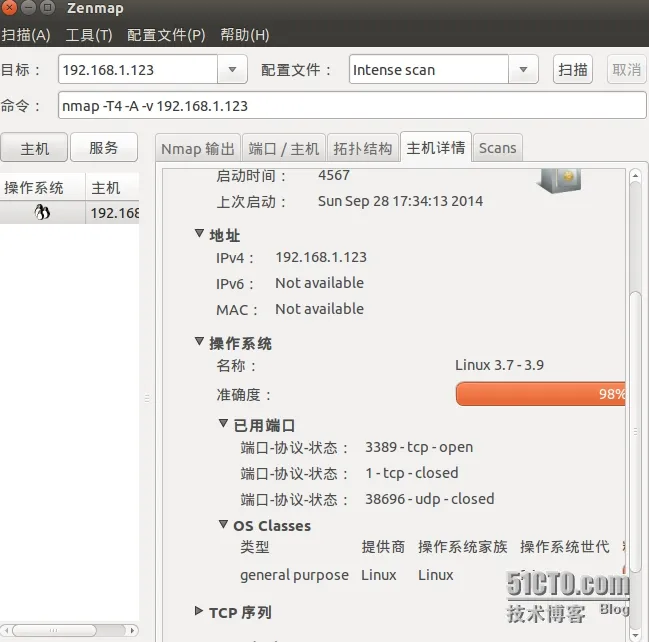The height and width of the screenshot is (642, 649).
Task: Select the 主机详情 tab
Action: (x=436, y=147)
